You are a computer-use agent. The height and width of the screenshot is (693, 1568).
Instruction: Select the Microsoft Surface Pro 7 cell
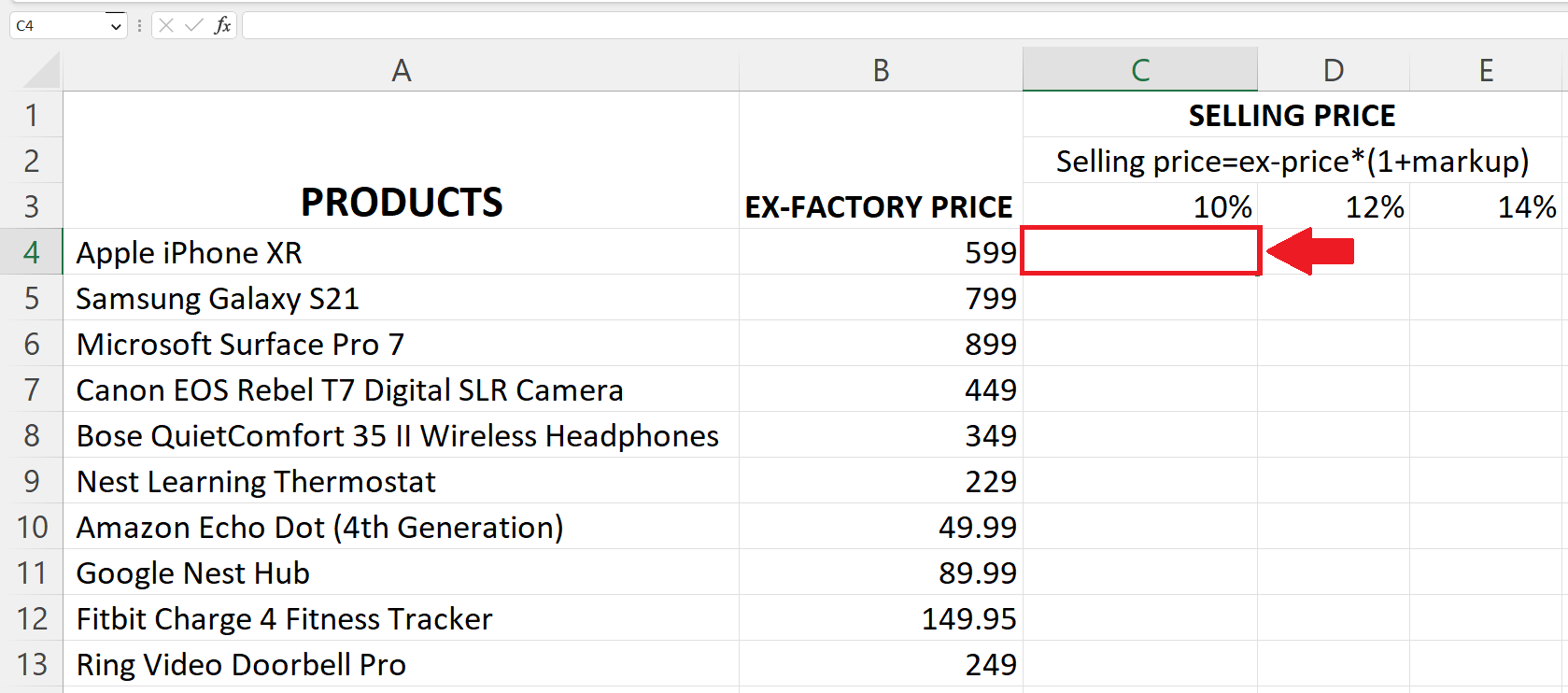pyautogui.click(x=401, y=344)
